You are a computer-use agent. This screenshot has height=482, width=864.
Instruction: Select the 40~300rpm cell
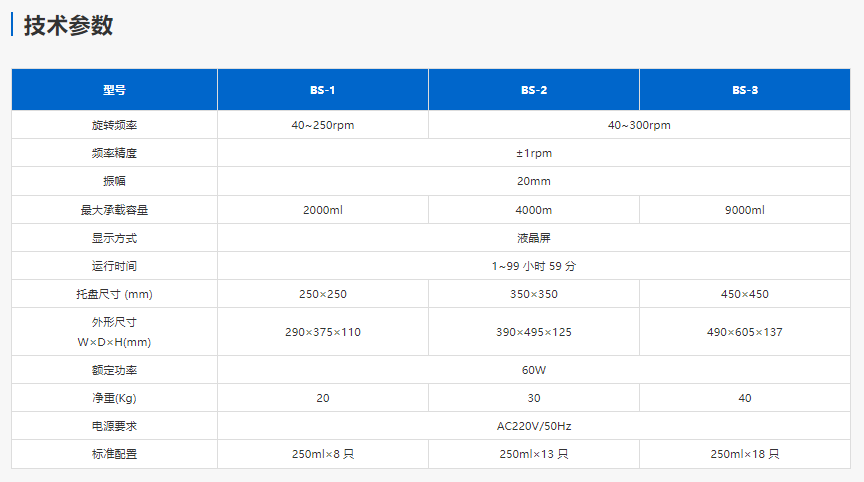638,125
